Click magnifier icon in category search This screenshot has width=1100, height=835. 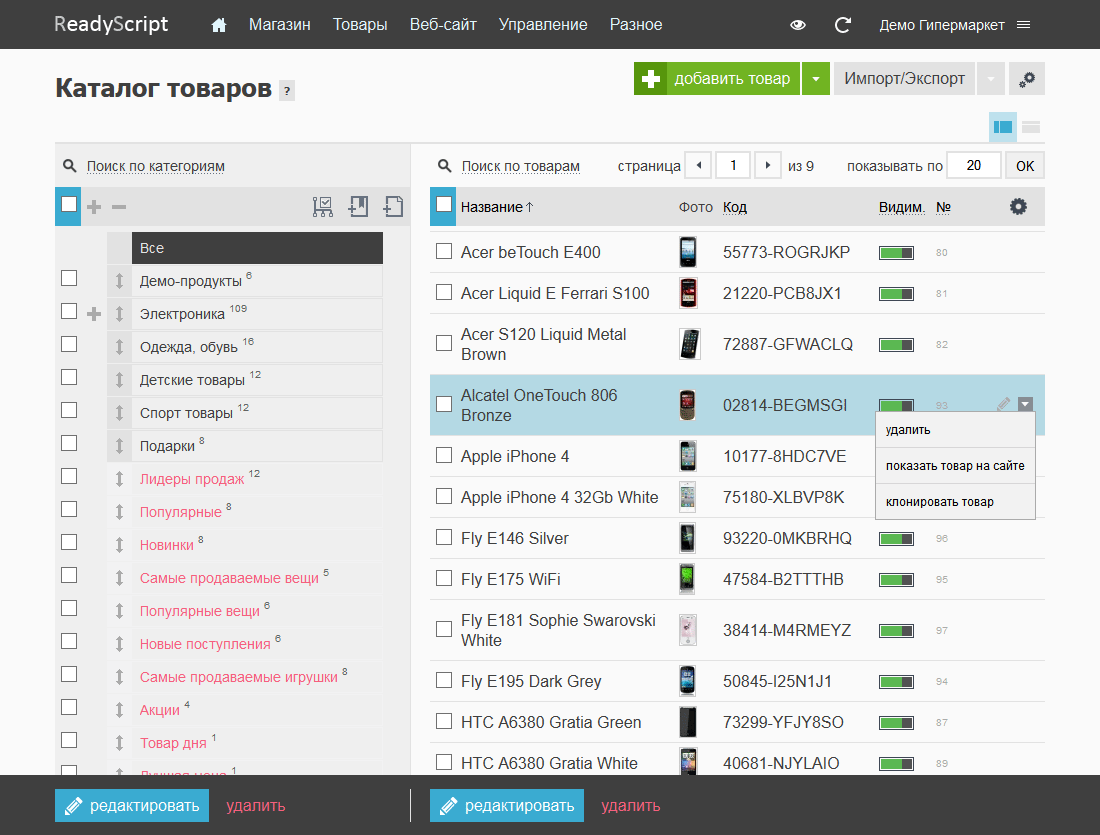(69, 166)
